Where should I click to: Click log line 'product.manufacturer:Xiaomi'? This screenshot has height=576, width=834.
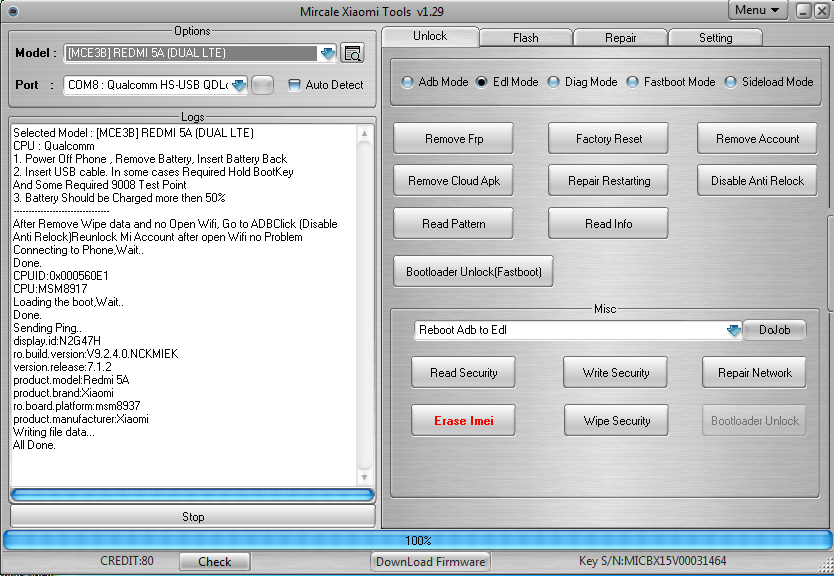point(81,419)
